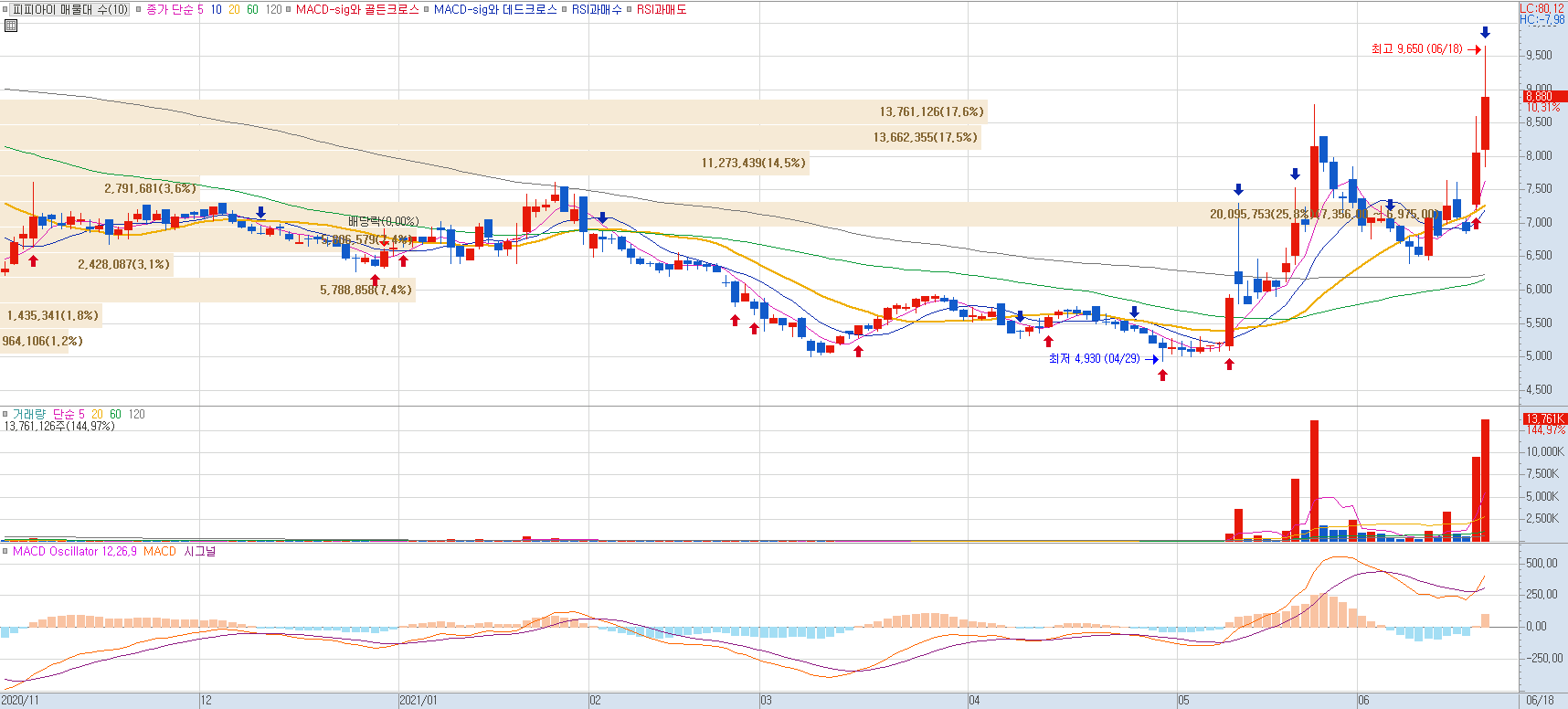Pick the 60-day price moving average label
Screen dimensions: 1568x709
[x=252, y=9]
